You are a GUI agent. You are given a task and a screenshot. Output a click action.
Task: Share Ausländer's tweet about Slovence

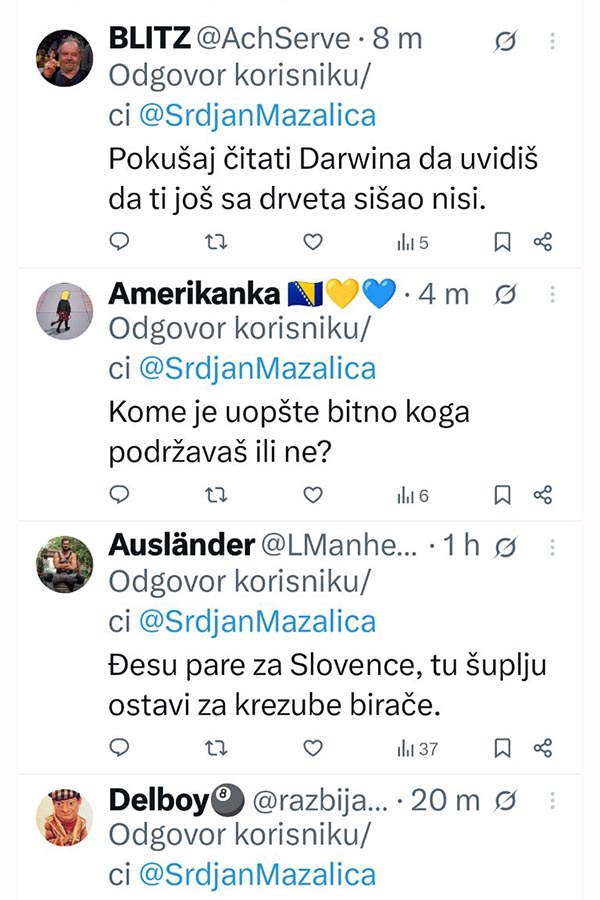[543, 748]
